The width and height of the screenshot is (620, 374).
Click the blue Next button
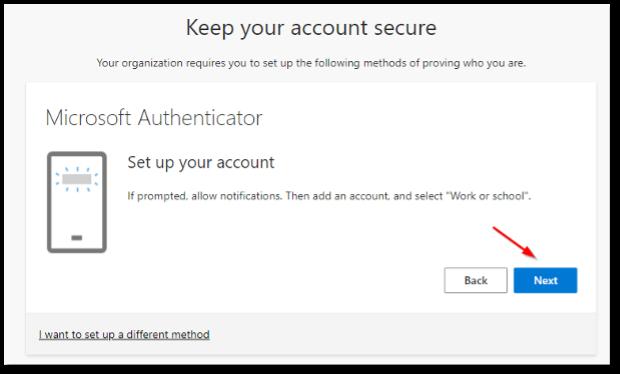545,280
